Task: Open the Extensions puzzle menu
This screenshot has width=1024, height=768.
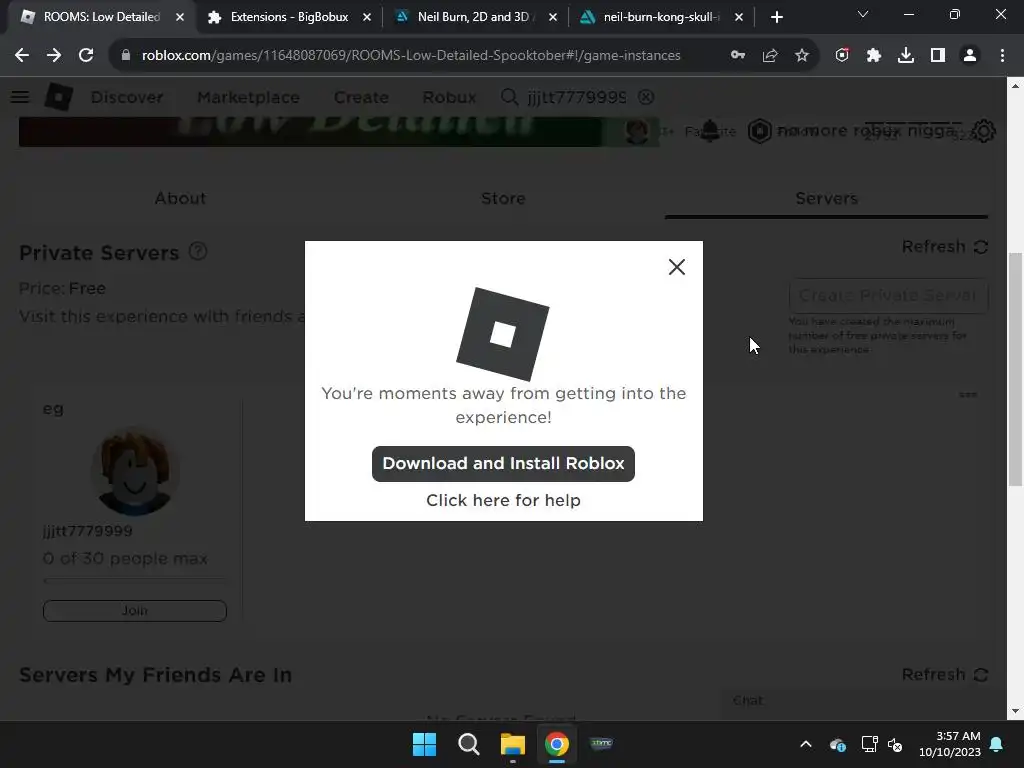Action: [x=874, y=56]
